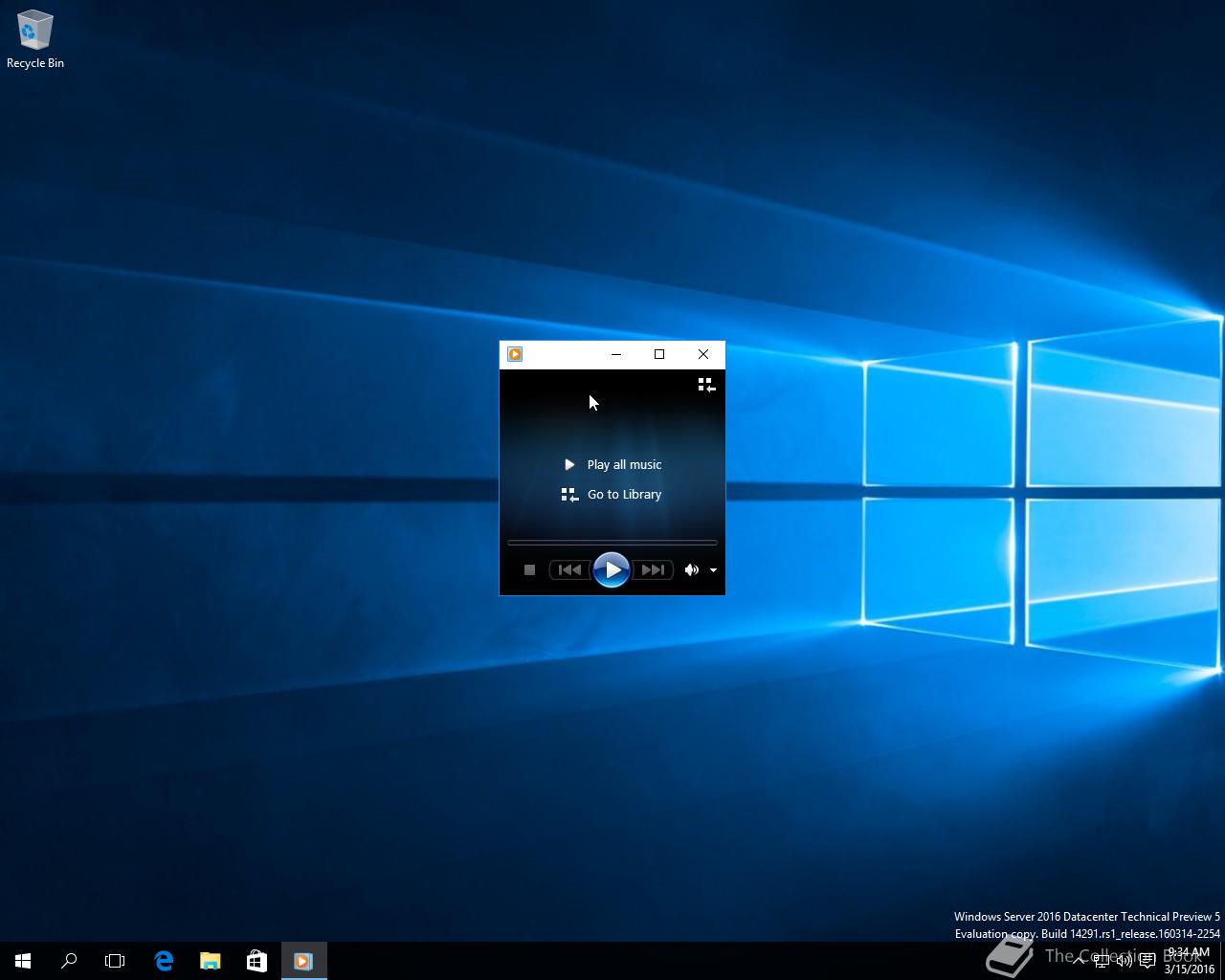Skip to the next track
This screenshot has width=1225, height=980.
pos(653,569)
